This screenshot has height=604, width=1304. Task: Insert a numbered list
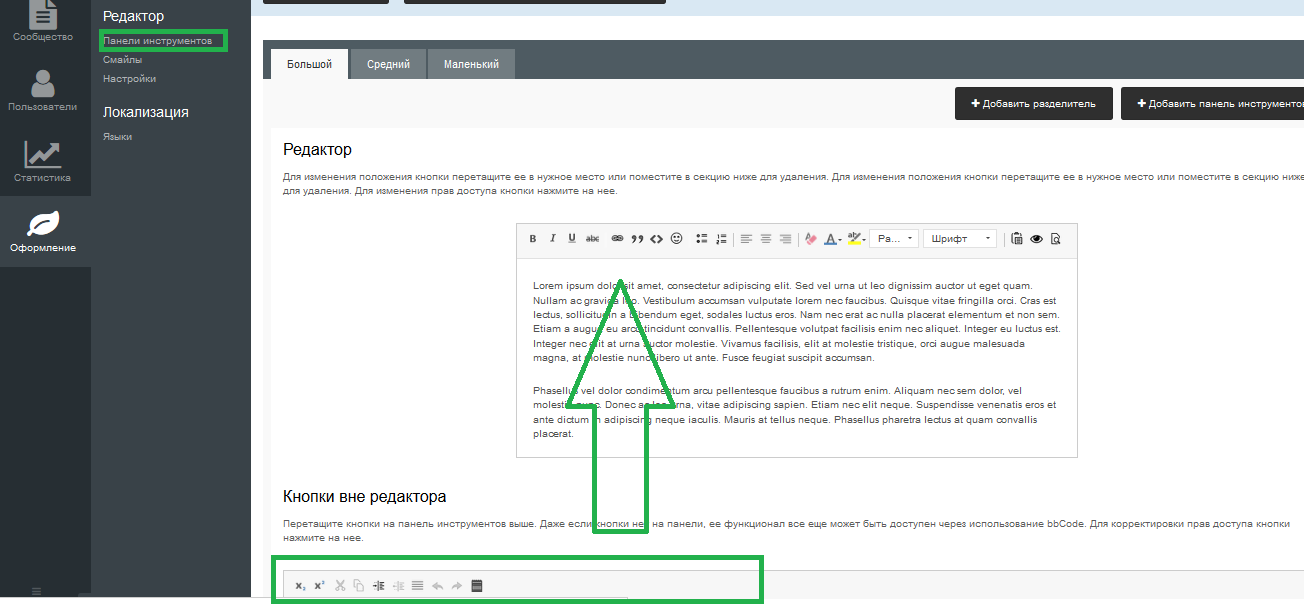coord(722,239)
